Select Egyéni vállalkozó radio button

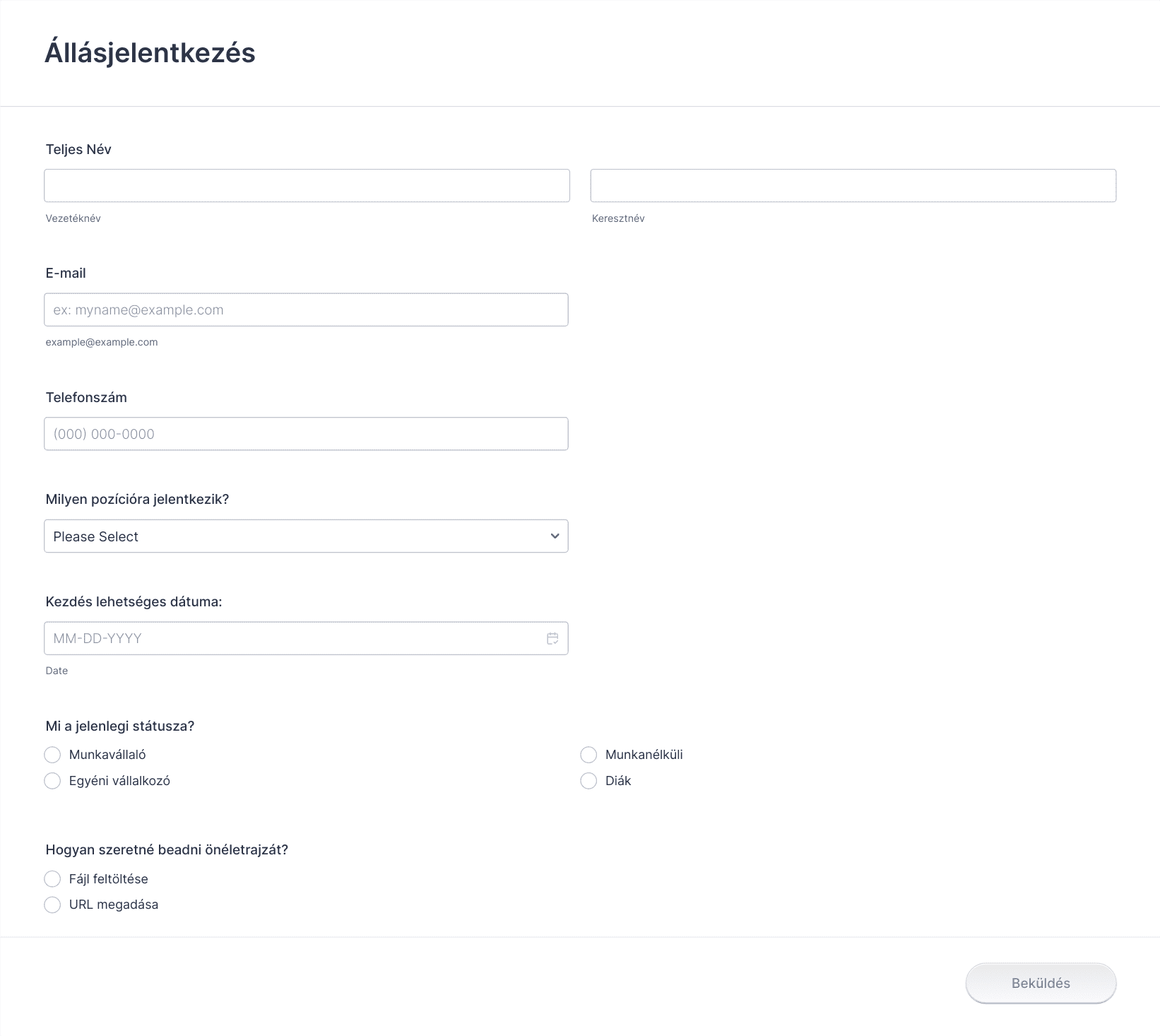(53, 781)
